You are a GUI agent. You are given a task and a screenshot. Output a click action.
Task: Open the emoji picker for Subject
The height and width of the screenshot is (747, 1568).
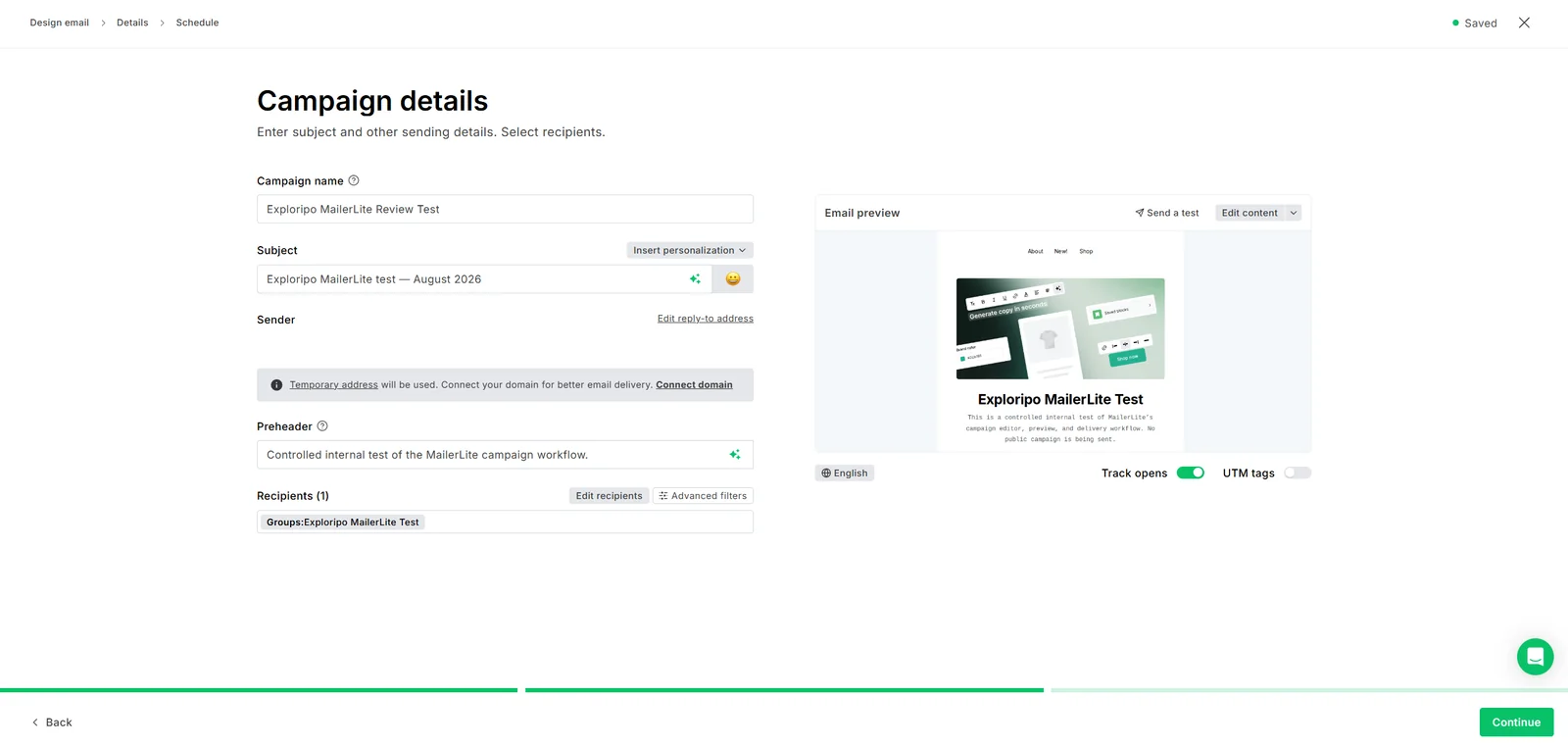(x=733, y=279)
